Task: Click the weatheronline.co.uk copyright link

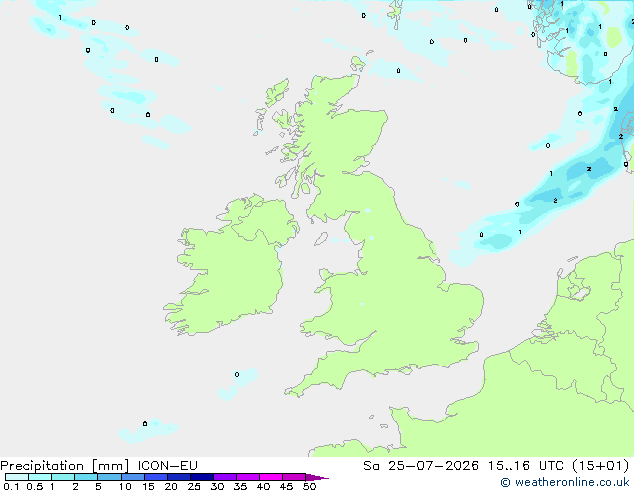Action: 565,482
